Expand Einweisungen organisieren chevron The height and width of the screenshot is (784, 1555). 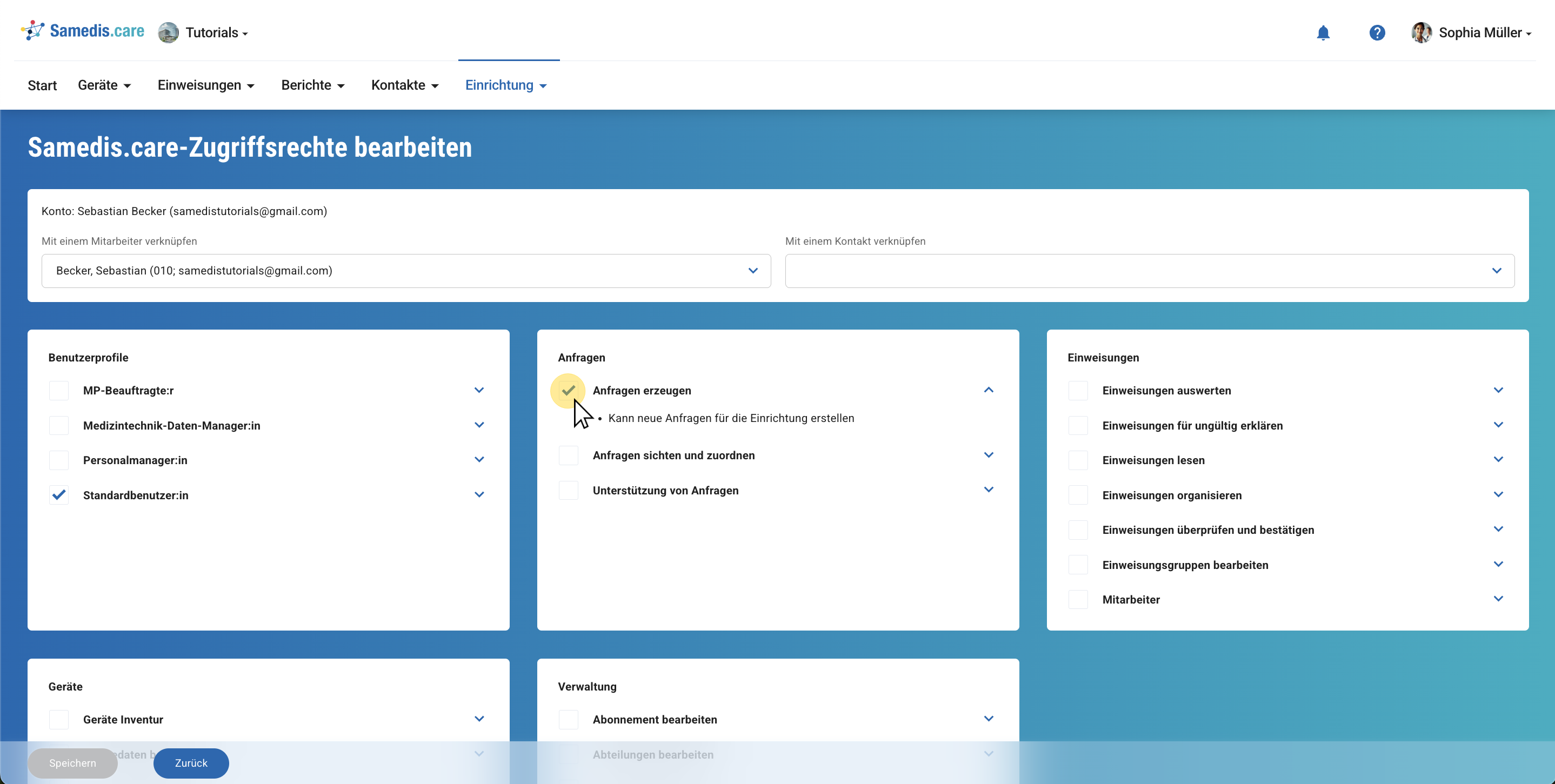[1498, 494]
